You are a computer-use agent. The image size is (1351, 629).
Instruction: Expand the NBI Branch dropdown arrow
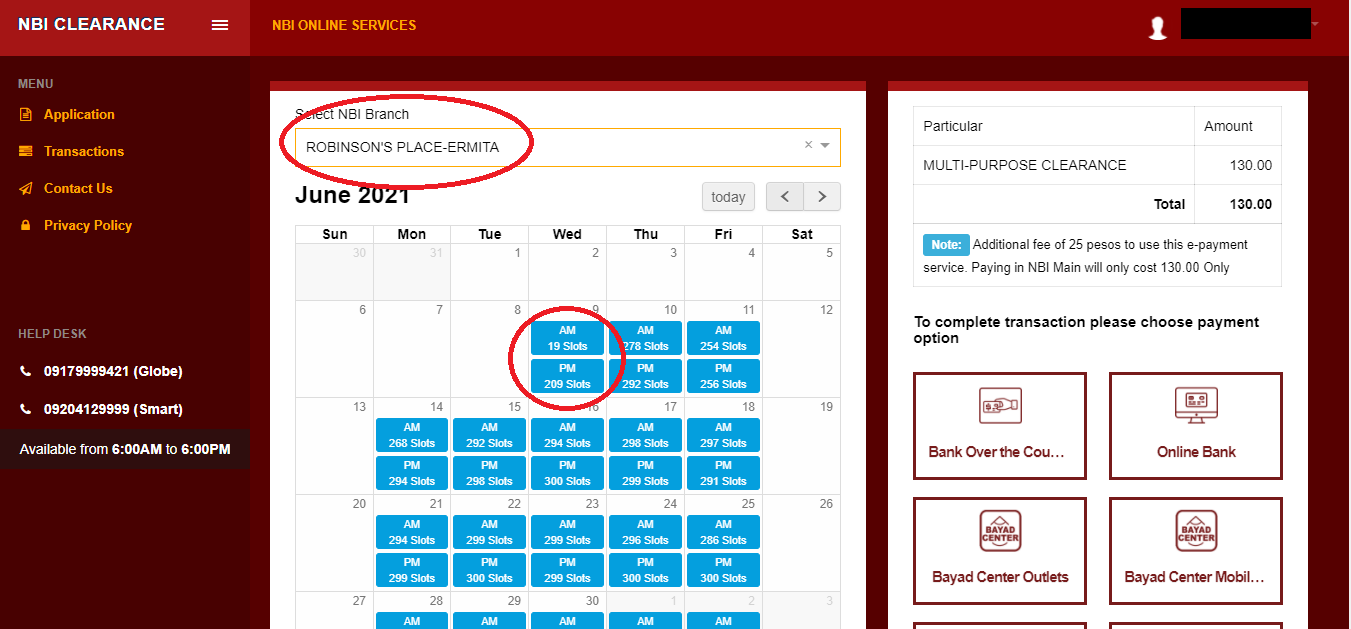(825, 146)
